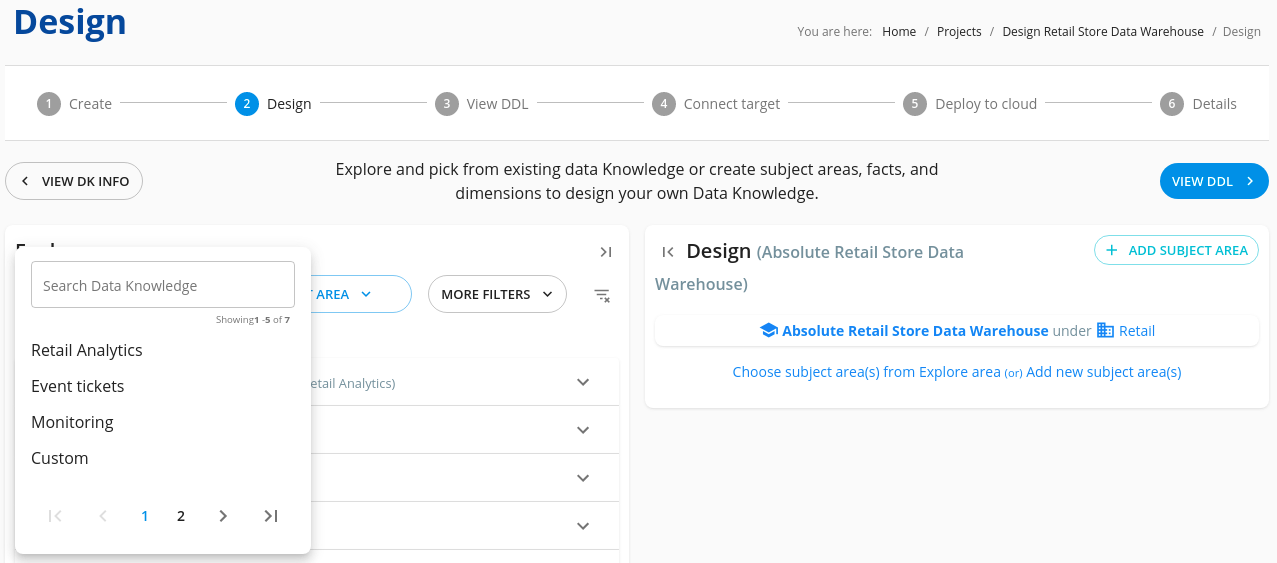Open page 2 of results
The width and height of the screenshot is (1277, 563).
[181, 516]
